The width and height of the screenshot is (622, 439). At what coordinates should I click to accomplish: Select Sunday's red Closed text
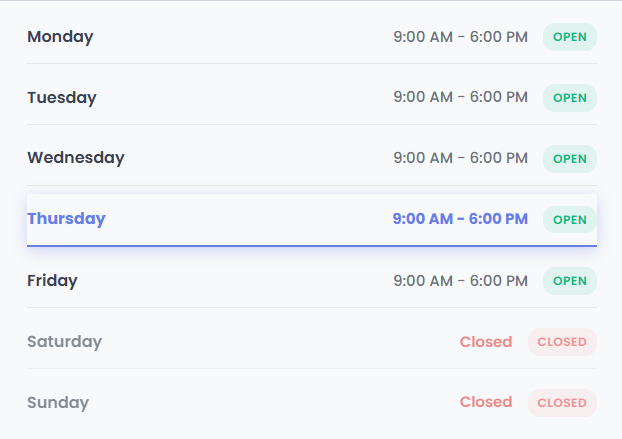[486, 403]
